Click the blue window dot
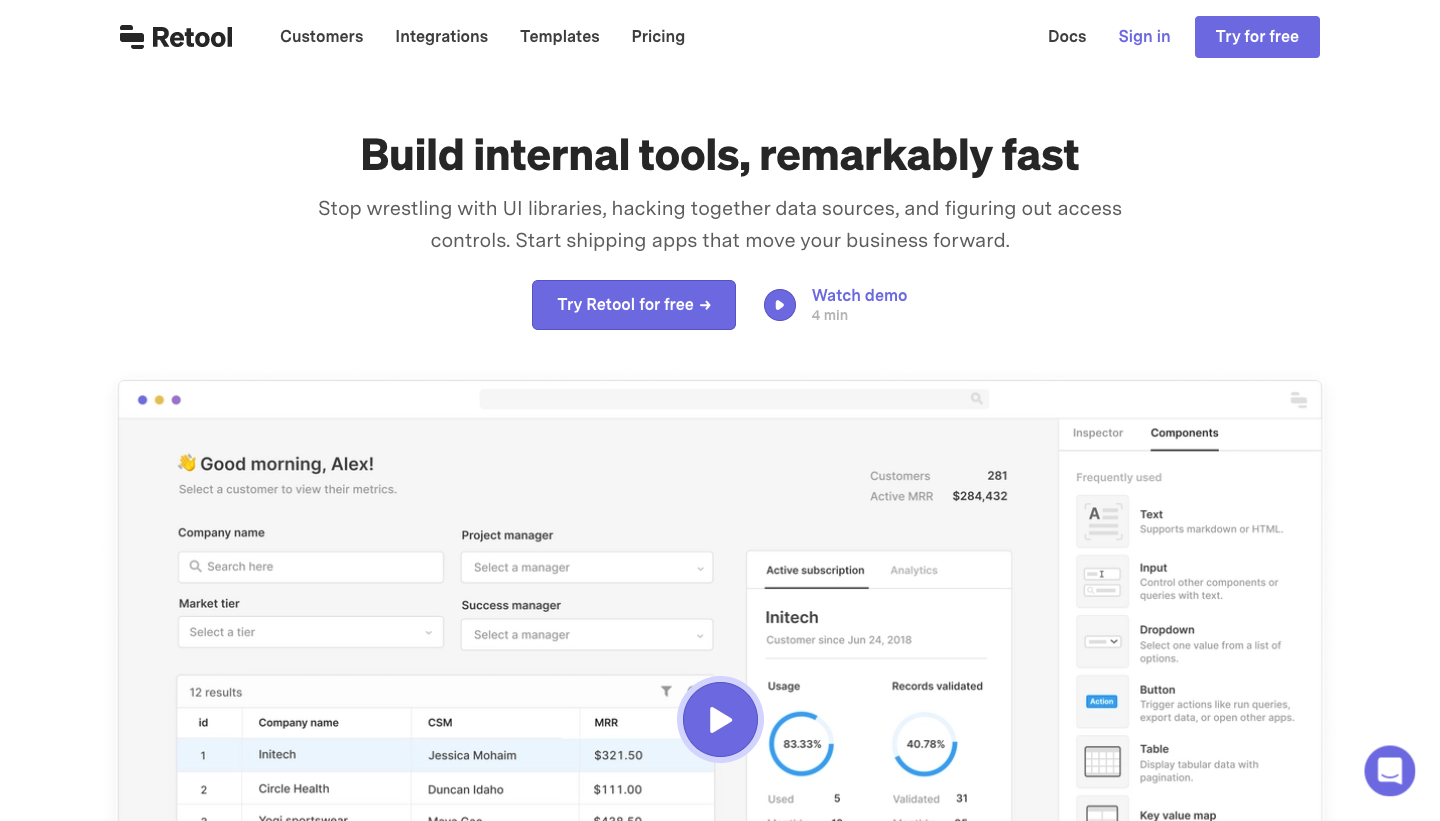 143,400
